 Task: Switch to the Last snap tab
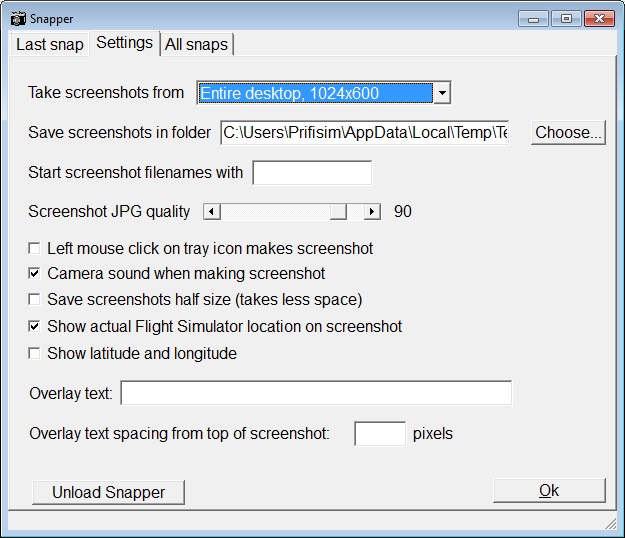51,44
